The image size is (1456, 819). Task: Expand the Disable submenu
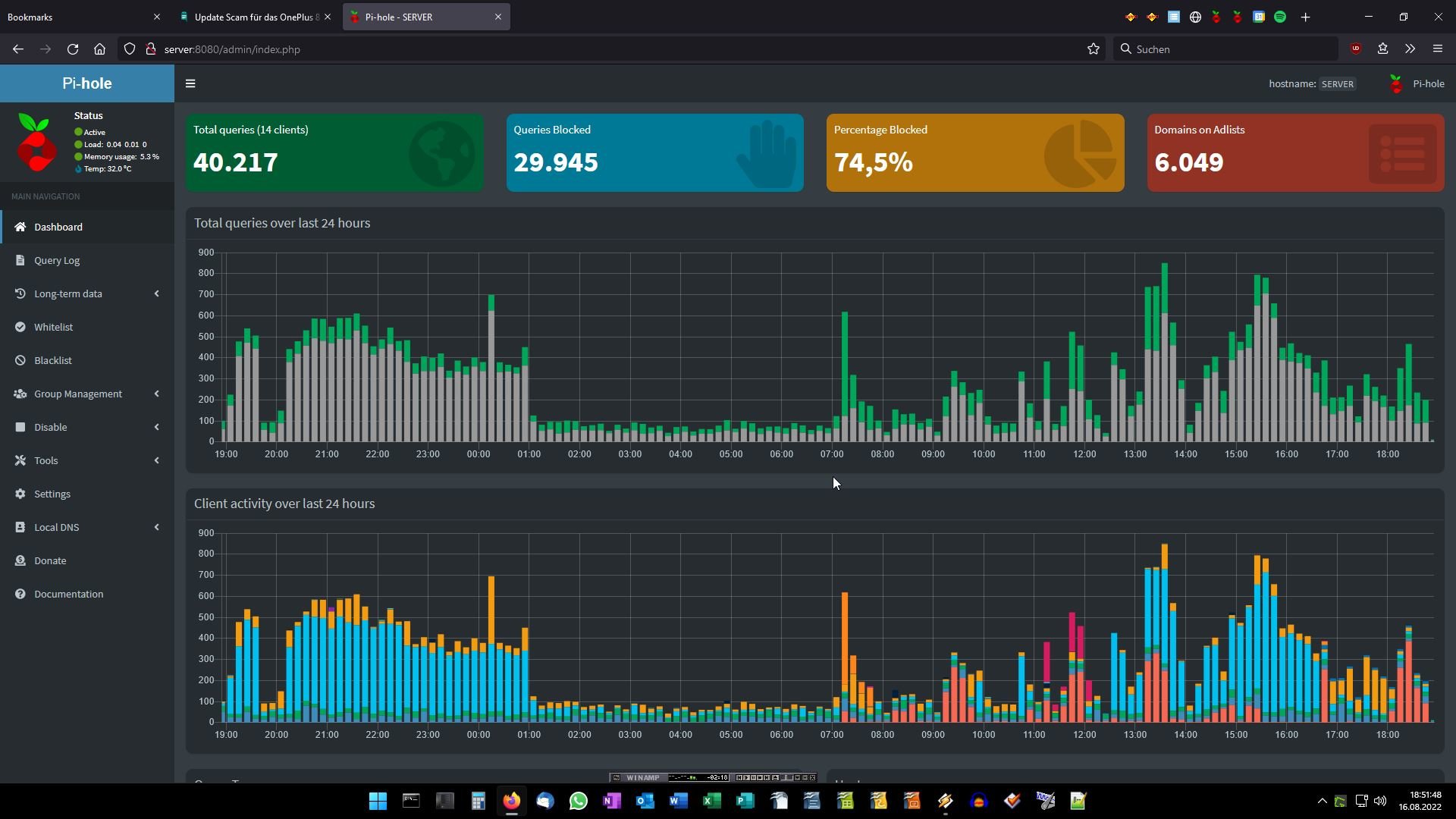tap(87, 427)
